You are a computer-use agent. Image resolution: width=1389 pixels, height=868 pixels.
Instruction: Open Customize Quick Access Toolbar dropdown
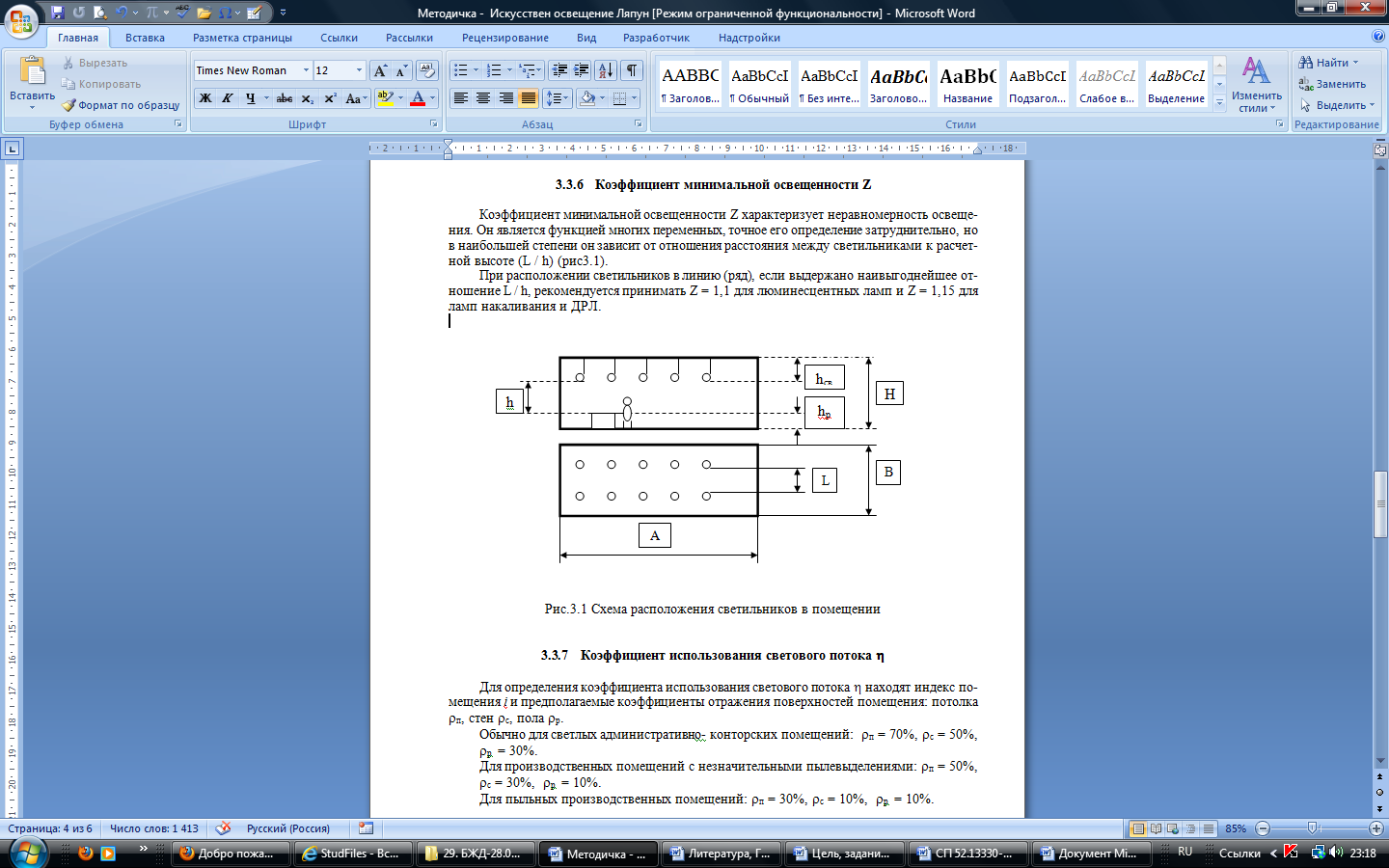click(283, 13)
